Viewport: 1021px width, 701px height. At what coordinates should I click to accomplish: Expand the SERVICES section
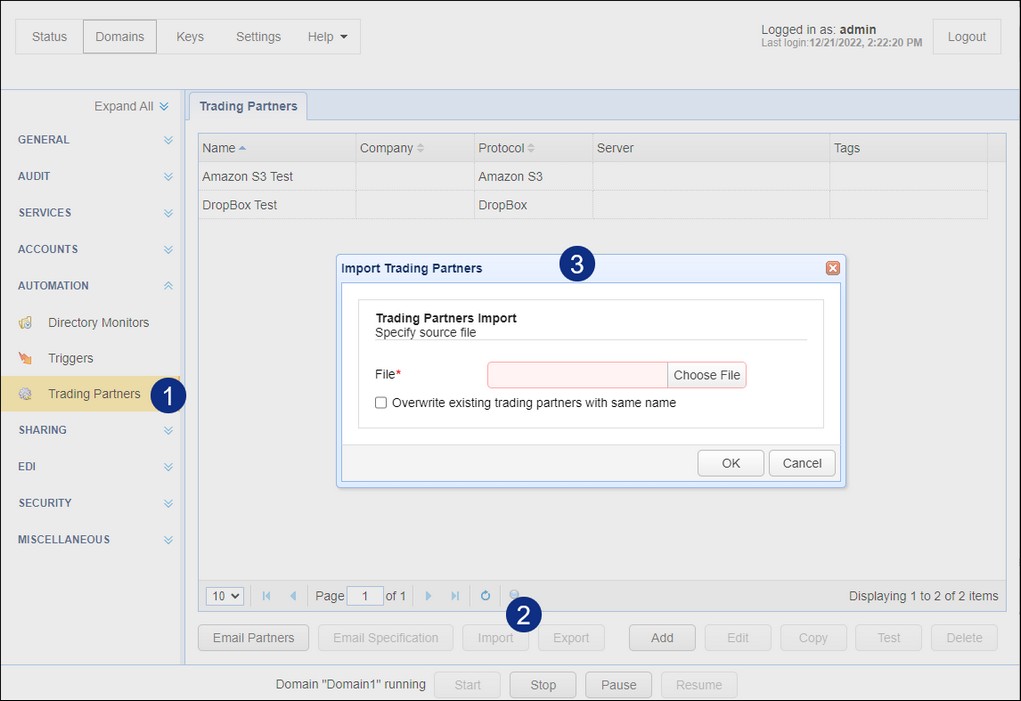coord(168,213)
